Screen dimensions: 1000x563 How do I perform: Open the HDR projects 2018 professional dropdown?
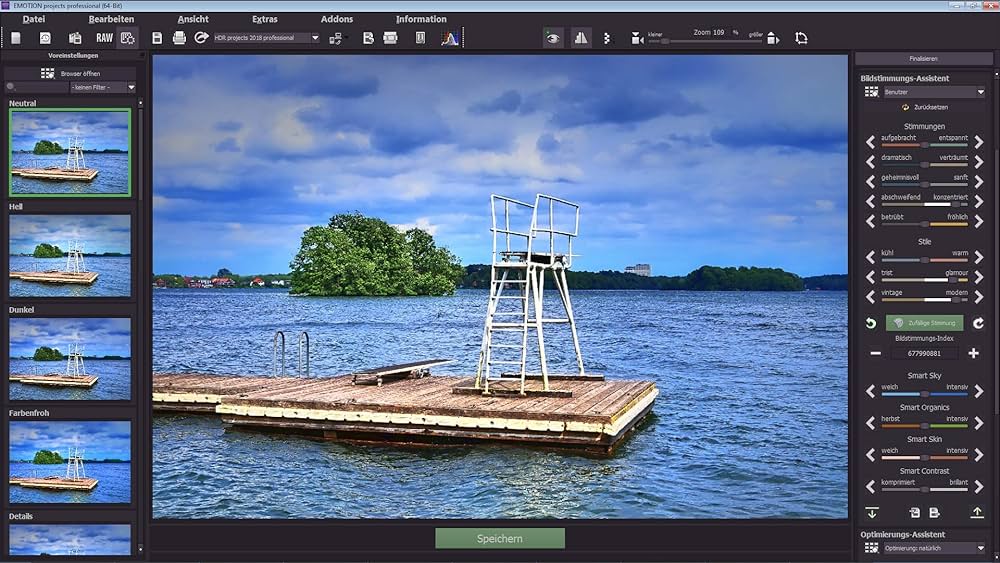coord(267,38)
